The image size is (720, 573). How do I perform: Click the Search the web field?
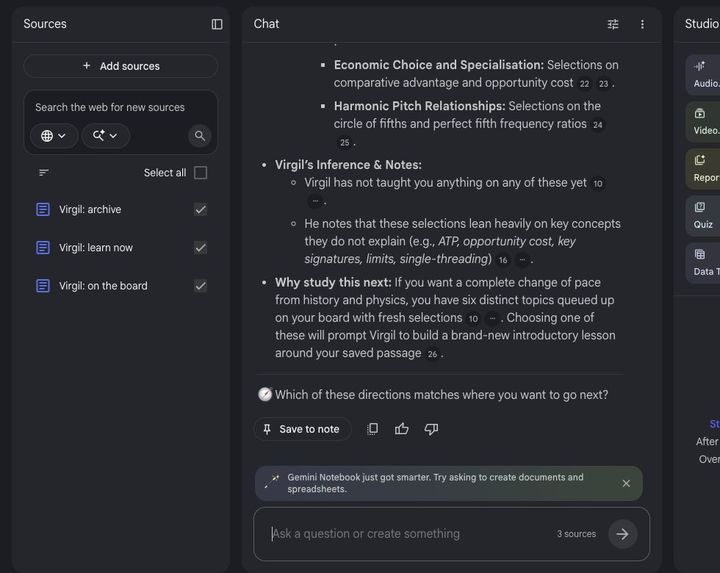[x=110, y=107]
